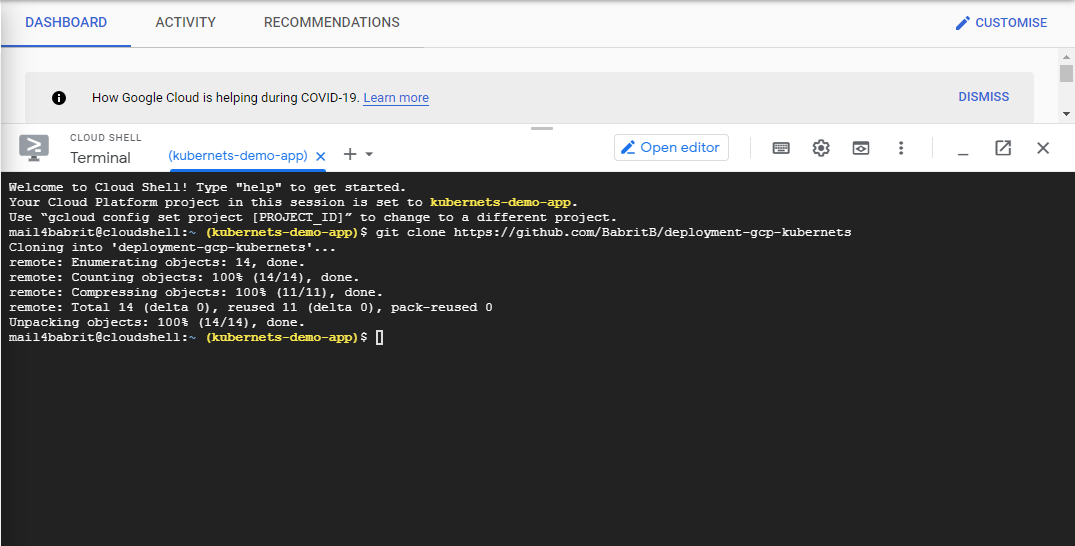Open the terminal settings gear
This screenshot has width=1075, height=546.
click(x=821, y=147)
